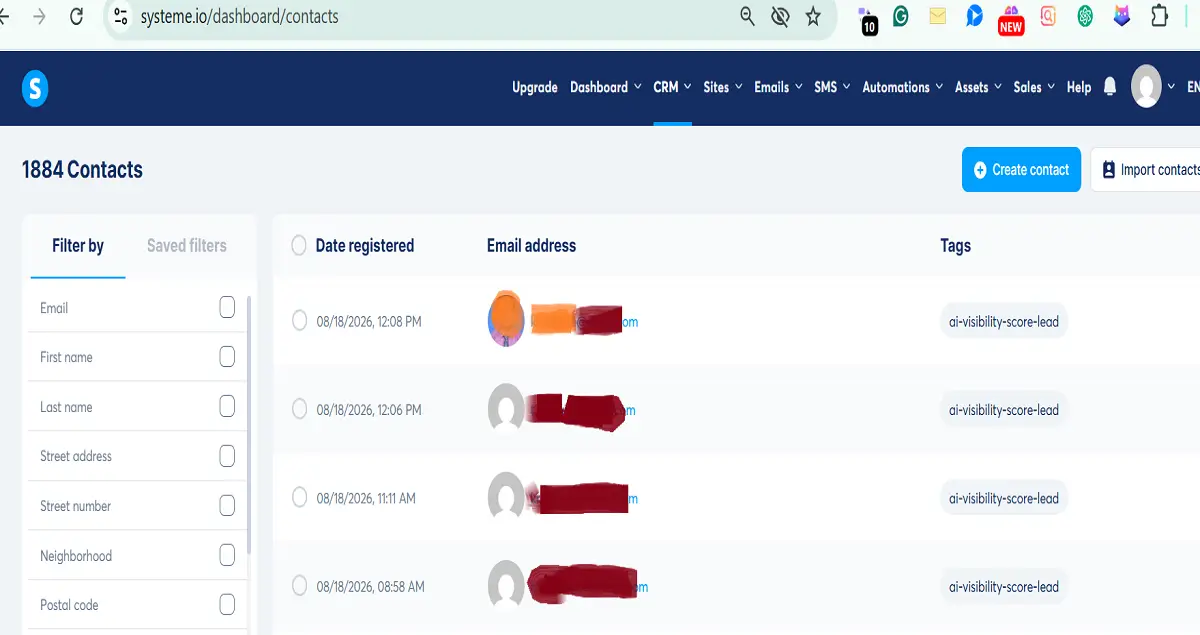Click the filter list vertical scrollbar
This screenshot has width=1200, height=635.
click(x=249, y=425)
